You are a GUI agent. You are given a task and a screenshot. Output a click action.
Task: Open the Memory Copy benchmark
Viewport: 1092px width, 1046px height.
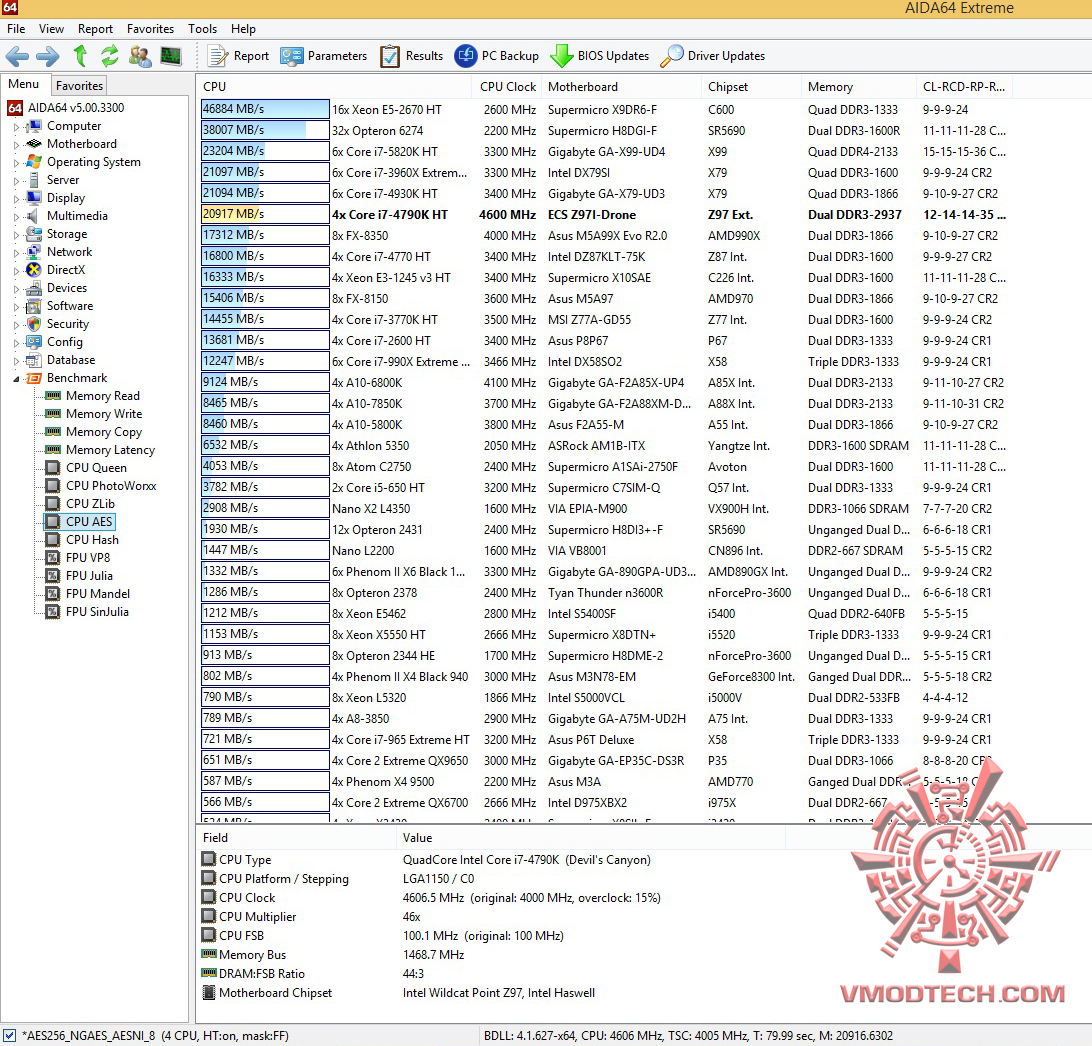(x=104, y=432)
